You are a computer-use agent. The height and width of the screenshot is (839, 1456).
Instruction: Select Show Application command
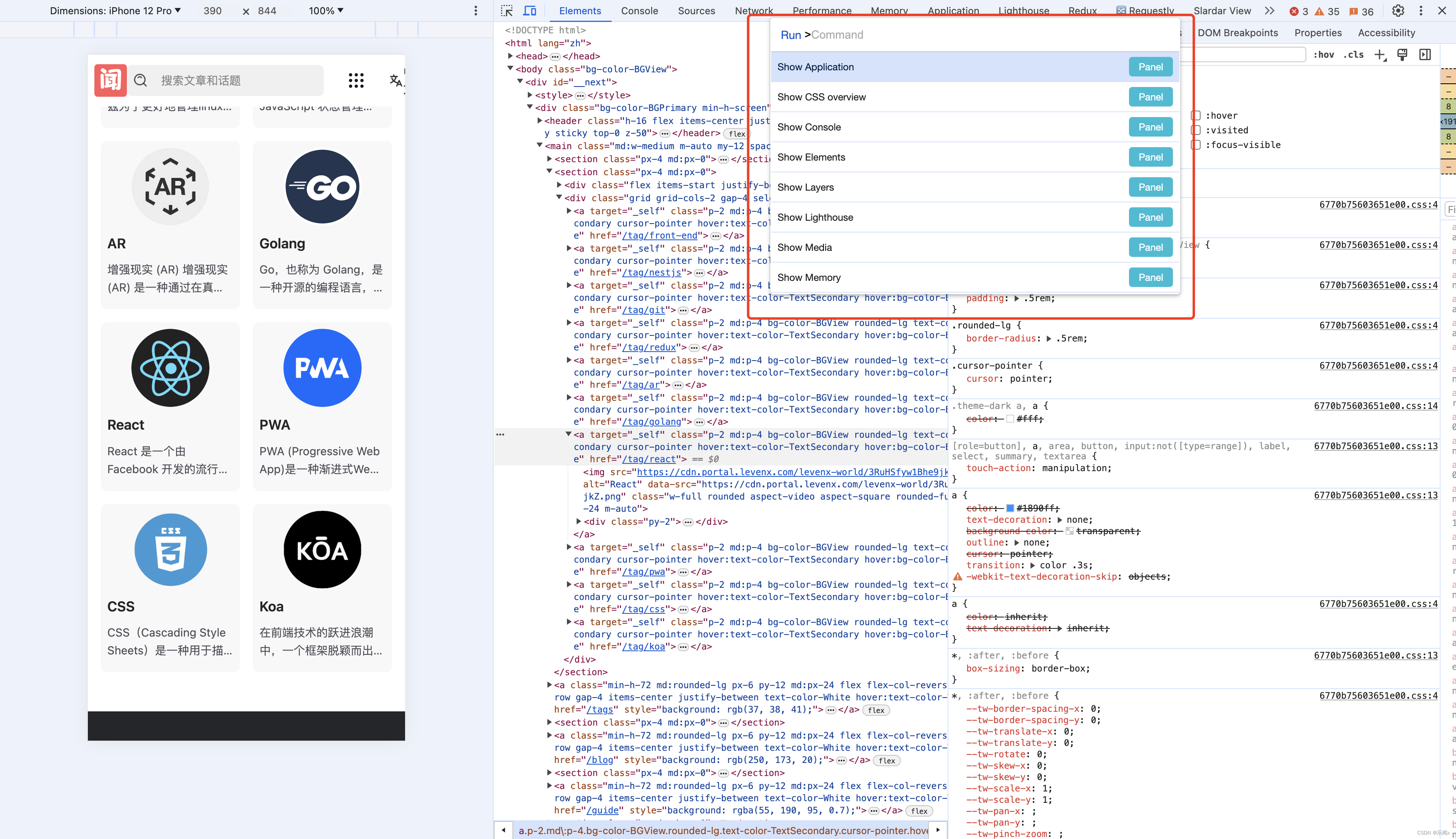[x=975, y=67]
